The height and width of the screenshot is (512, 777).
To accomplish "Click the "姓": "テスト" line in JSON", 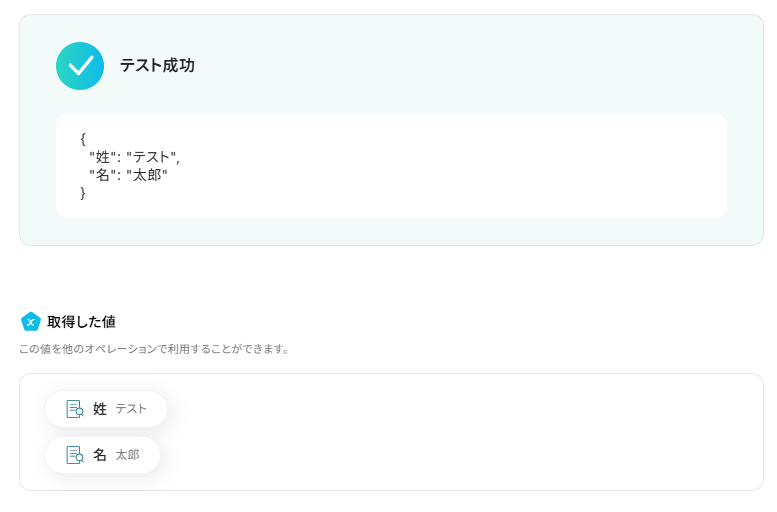I will [134, 157].
